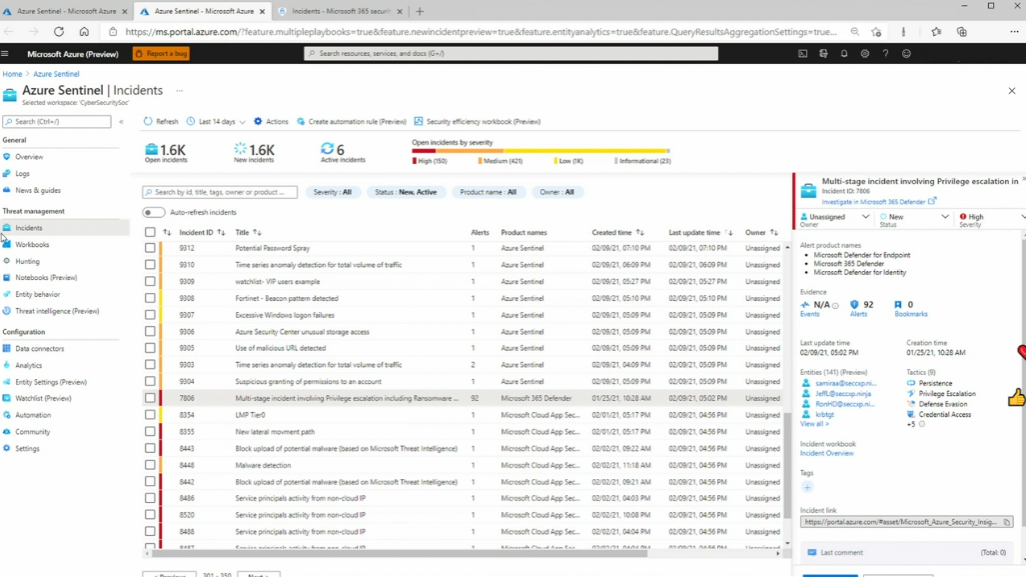Click the Report a bug button
1026x577 pixels.
pyautogui.click(x=161, y=54)
